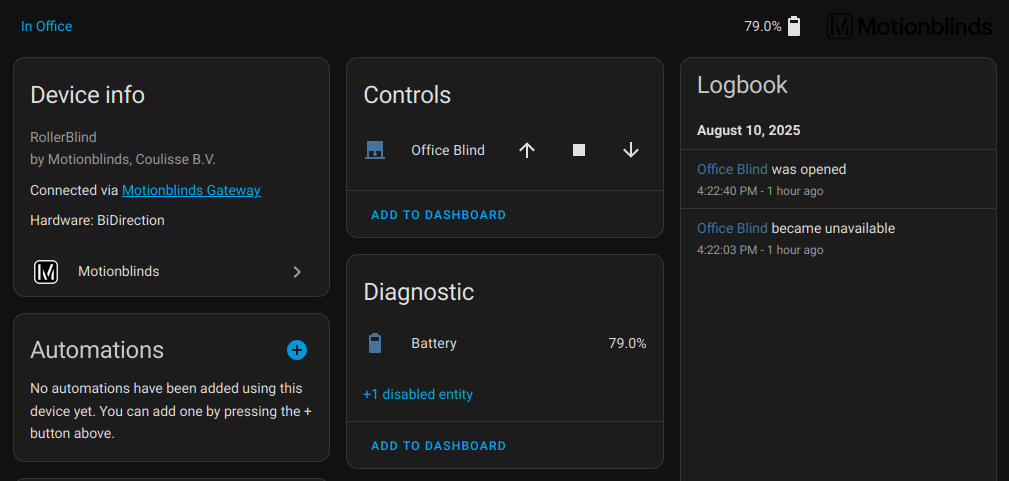Click the Motionblinds brand logo in header
Screen dimensions: 1009x481
[909, 26]
